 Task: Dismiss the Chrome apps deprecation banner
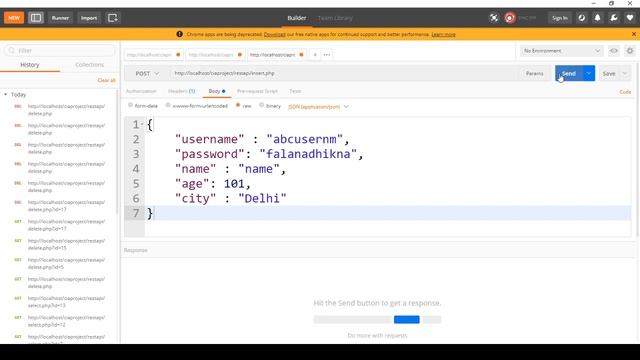coord(633,34)
